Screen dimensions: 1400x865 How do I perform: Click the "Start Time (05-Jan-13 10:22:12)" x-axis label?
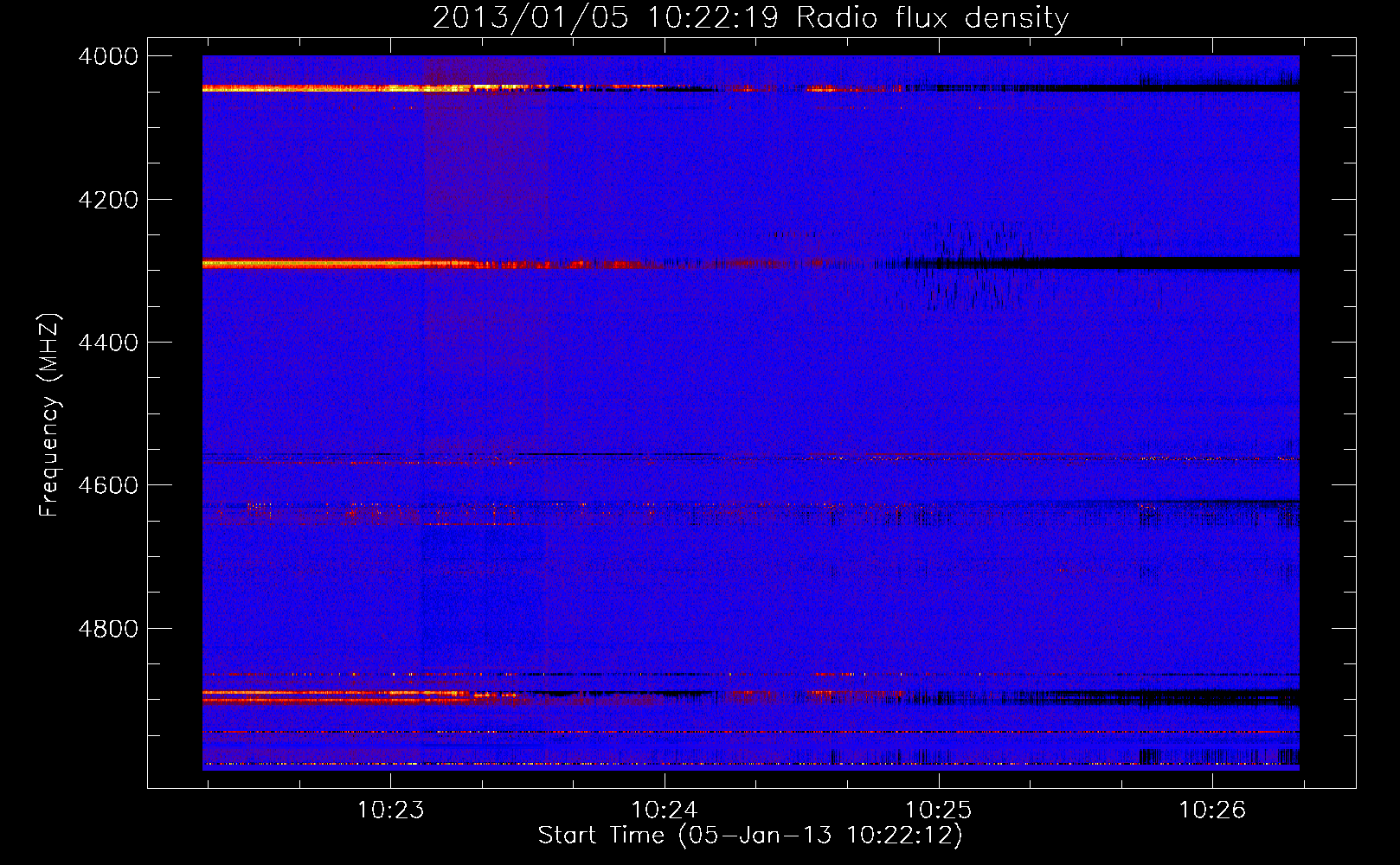pyautogui.click(x=750, y=836)
